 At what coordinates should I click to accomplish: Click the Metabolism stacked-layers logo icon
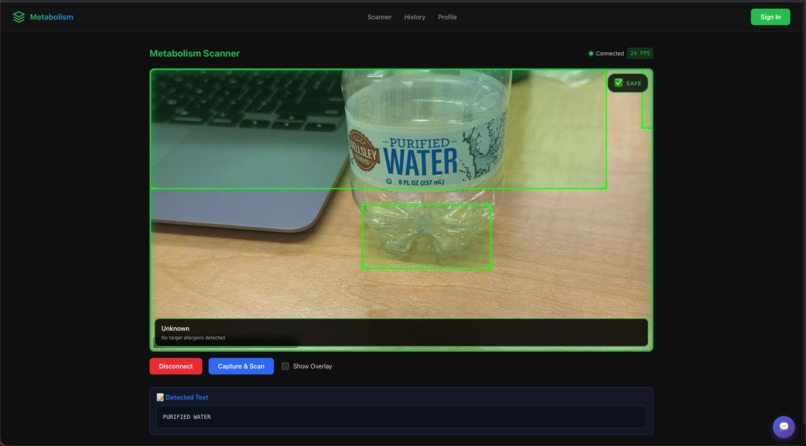tap(19, 17)
